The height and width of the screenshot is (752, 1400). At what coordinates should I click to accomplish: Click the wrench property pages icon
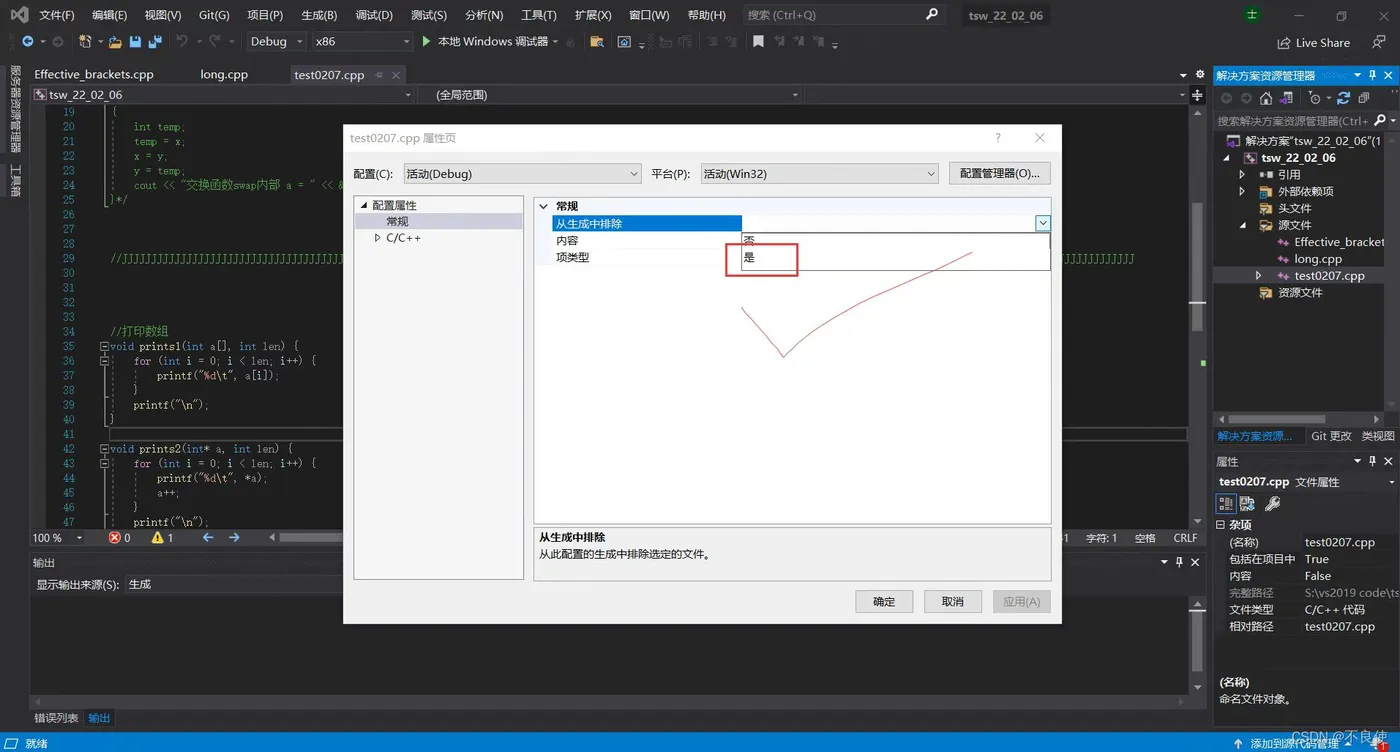click(1272, 503)
